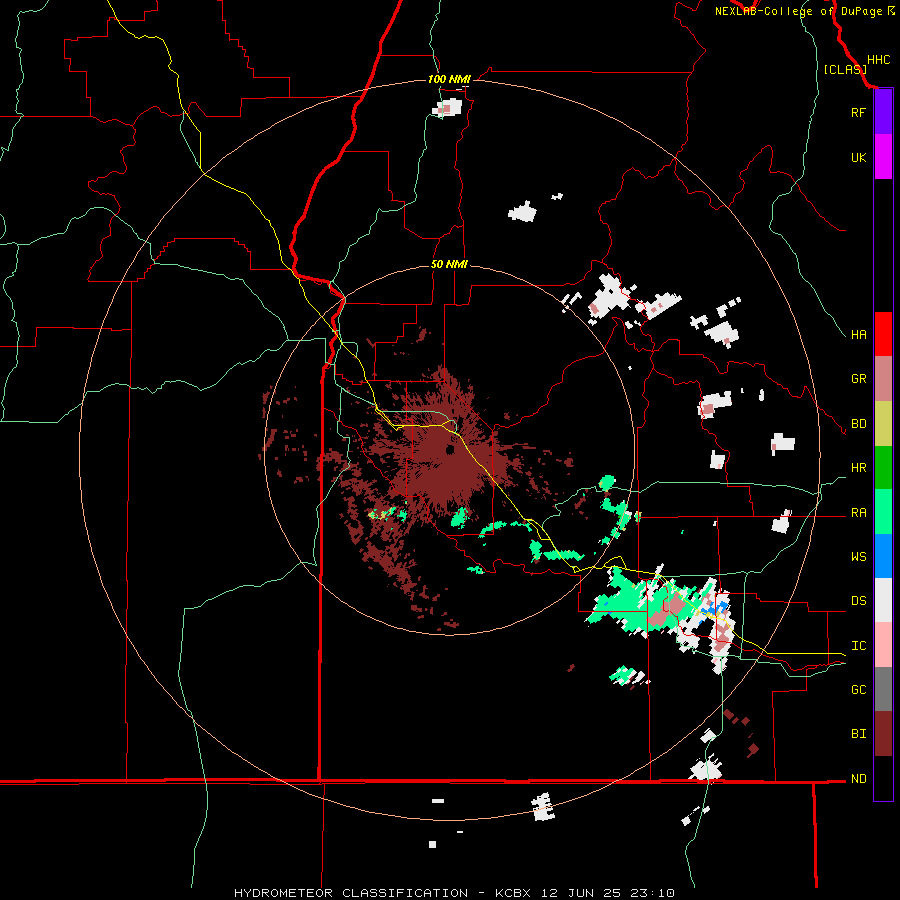Pick the RA light green legend swatch
The width and height of the screenshot is (900, 900).
coord(883,512)
